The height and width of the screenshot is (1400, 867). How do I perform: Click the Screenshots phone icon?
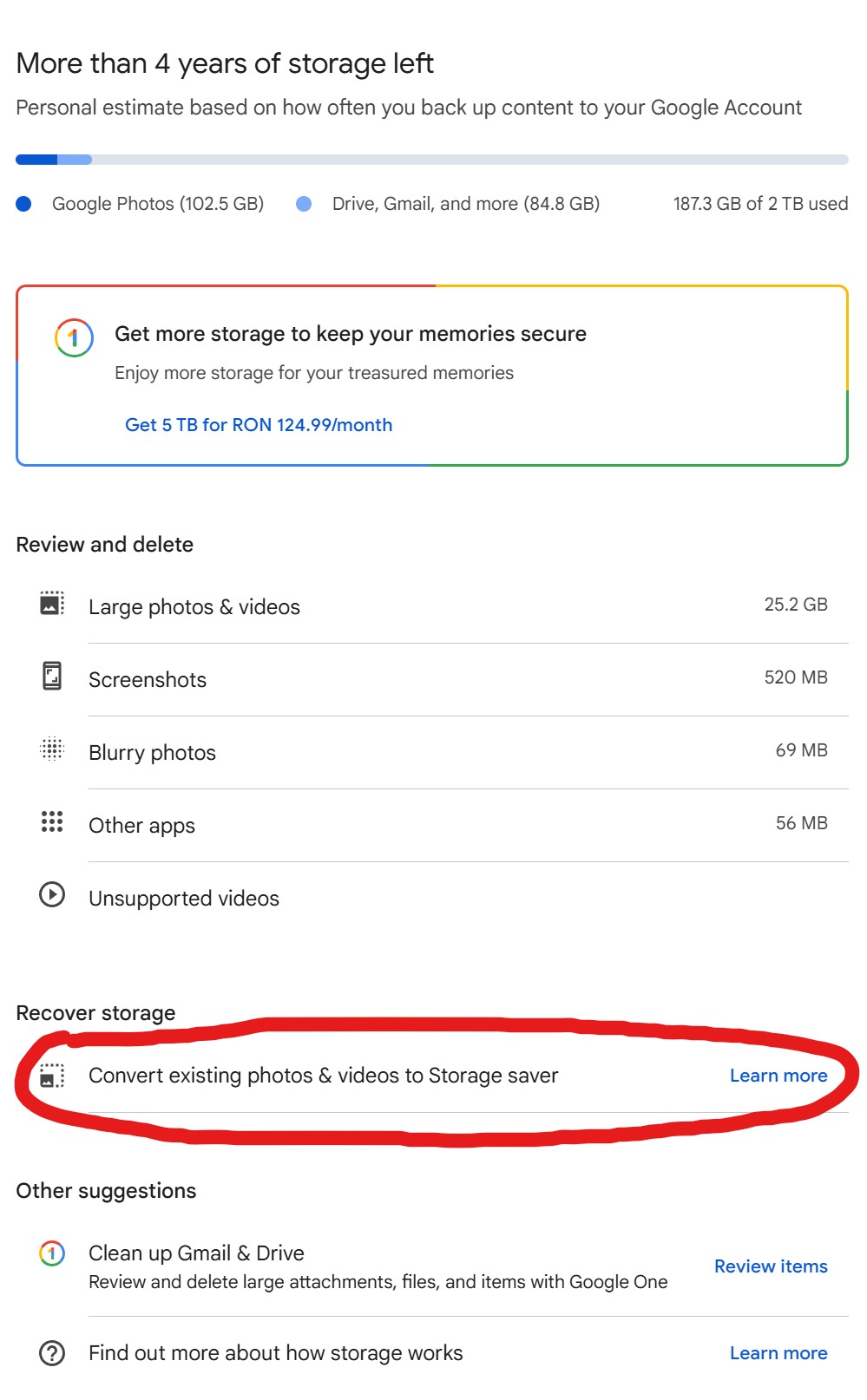(52, 676)
